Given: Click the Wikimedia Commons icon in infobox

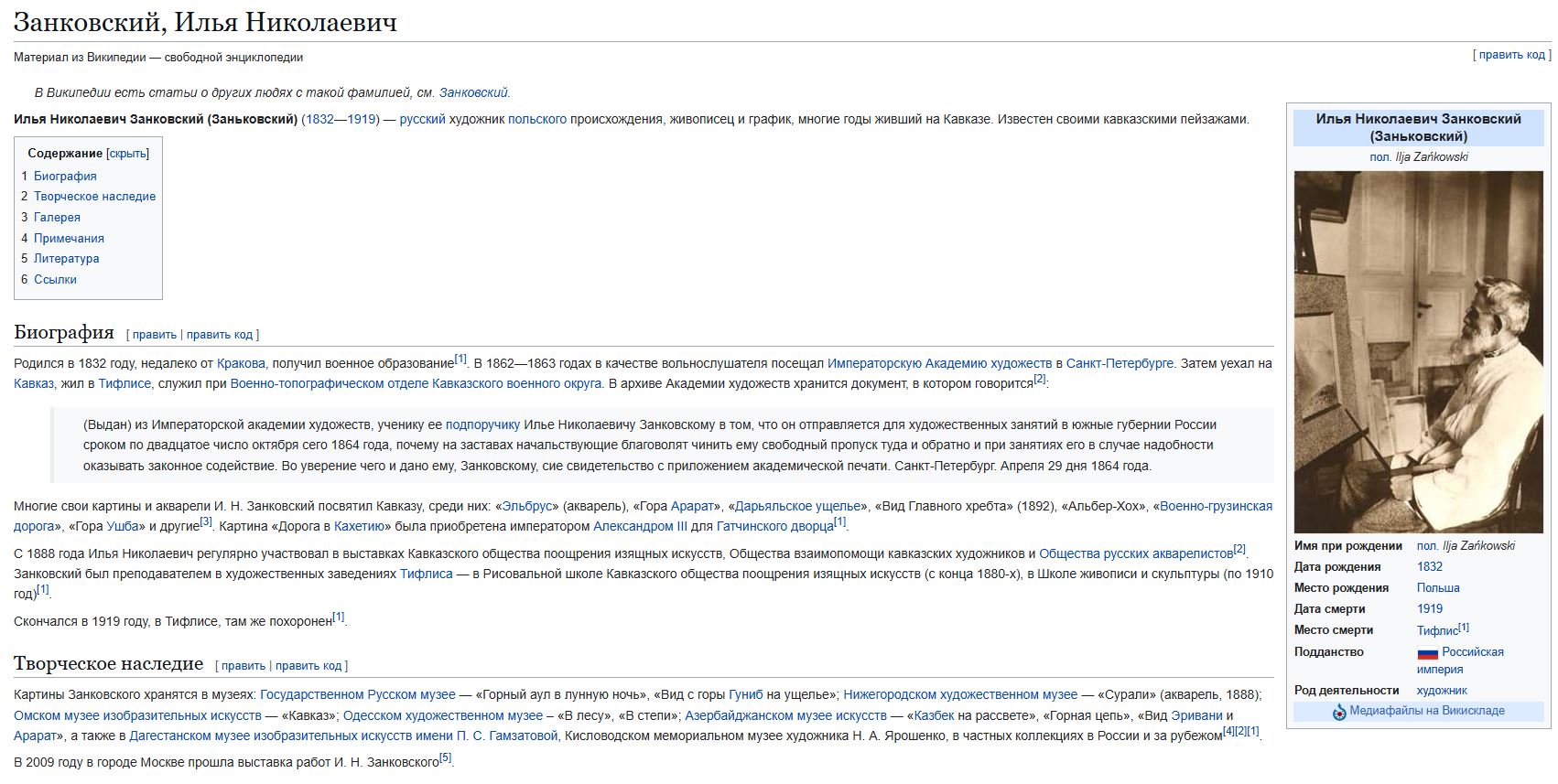Looking at the screenshot, I should click(1339, 712).
